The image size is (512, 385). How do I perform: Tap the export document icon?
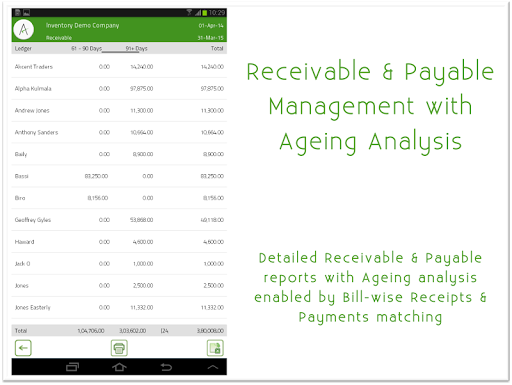[x=215, y=348]
